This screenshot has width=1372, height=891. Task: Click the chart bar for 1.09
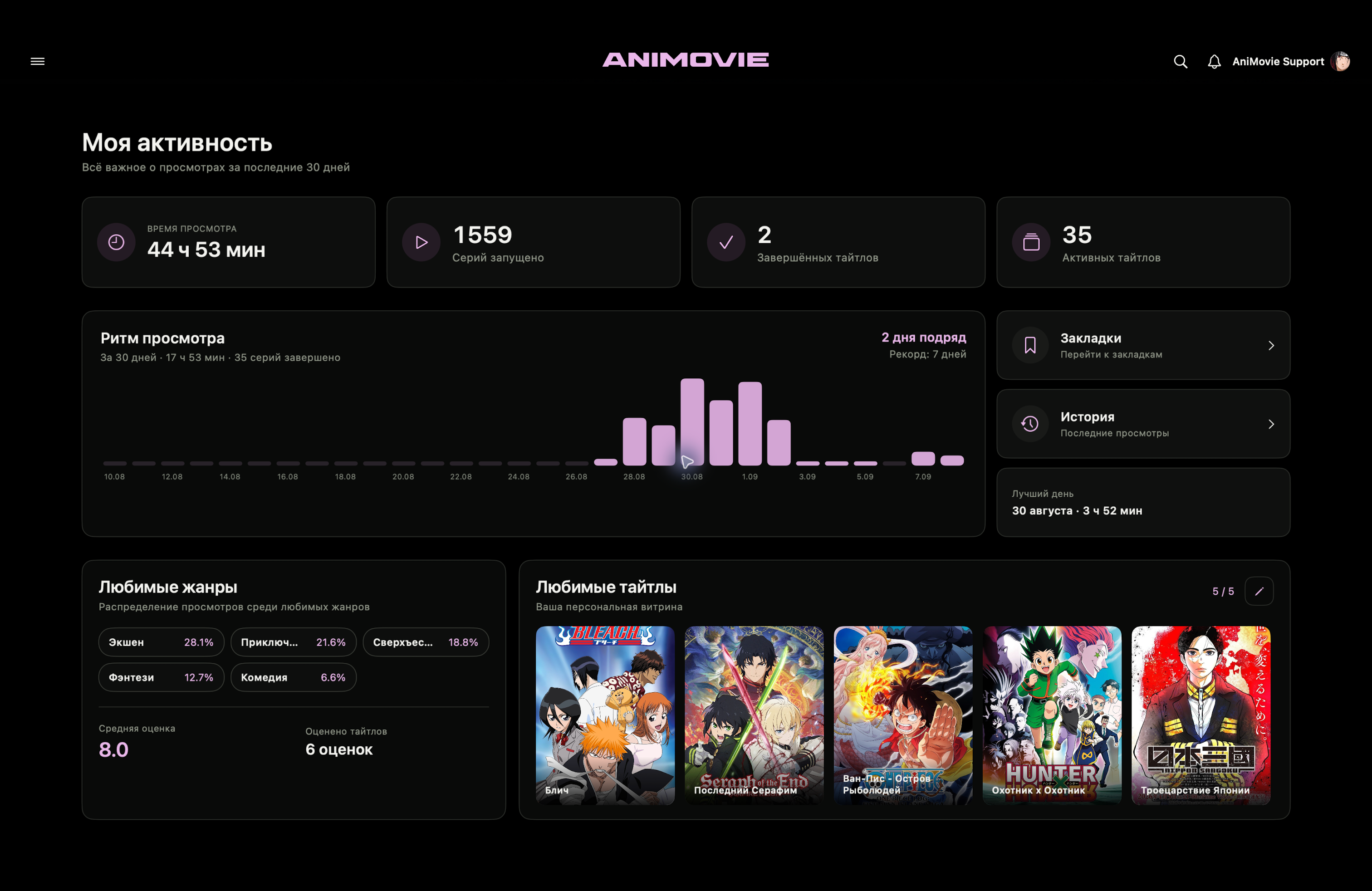[x=750, y=423]
